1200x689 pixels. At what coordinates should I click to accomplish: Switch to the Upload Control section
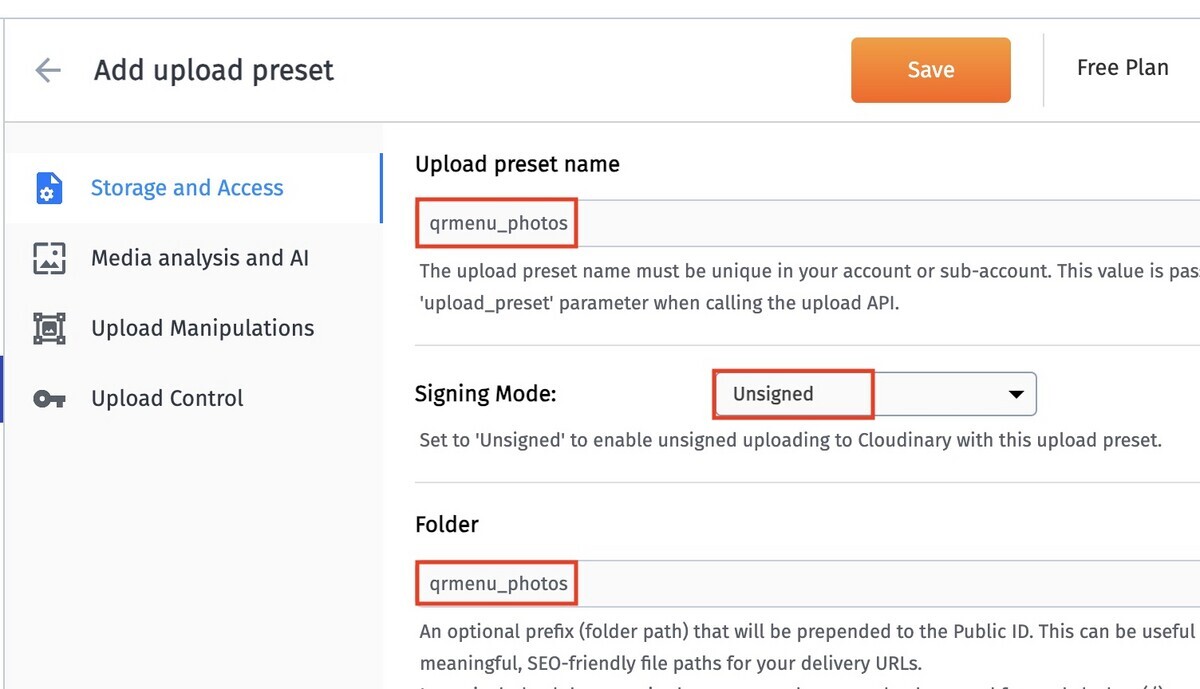(166, 398)
